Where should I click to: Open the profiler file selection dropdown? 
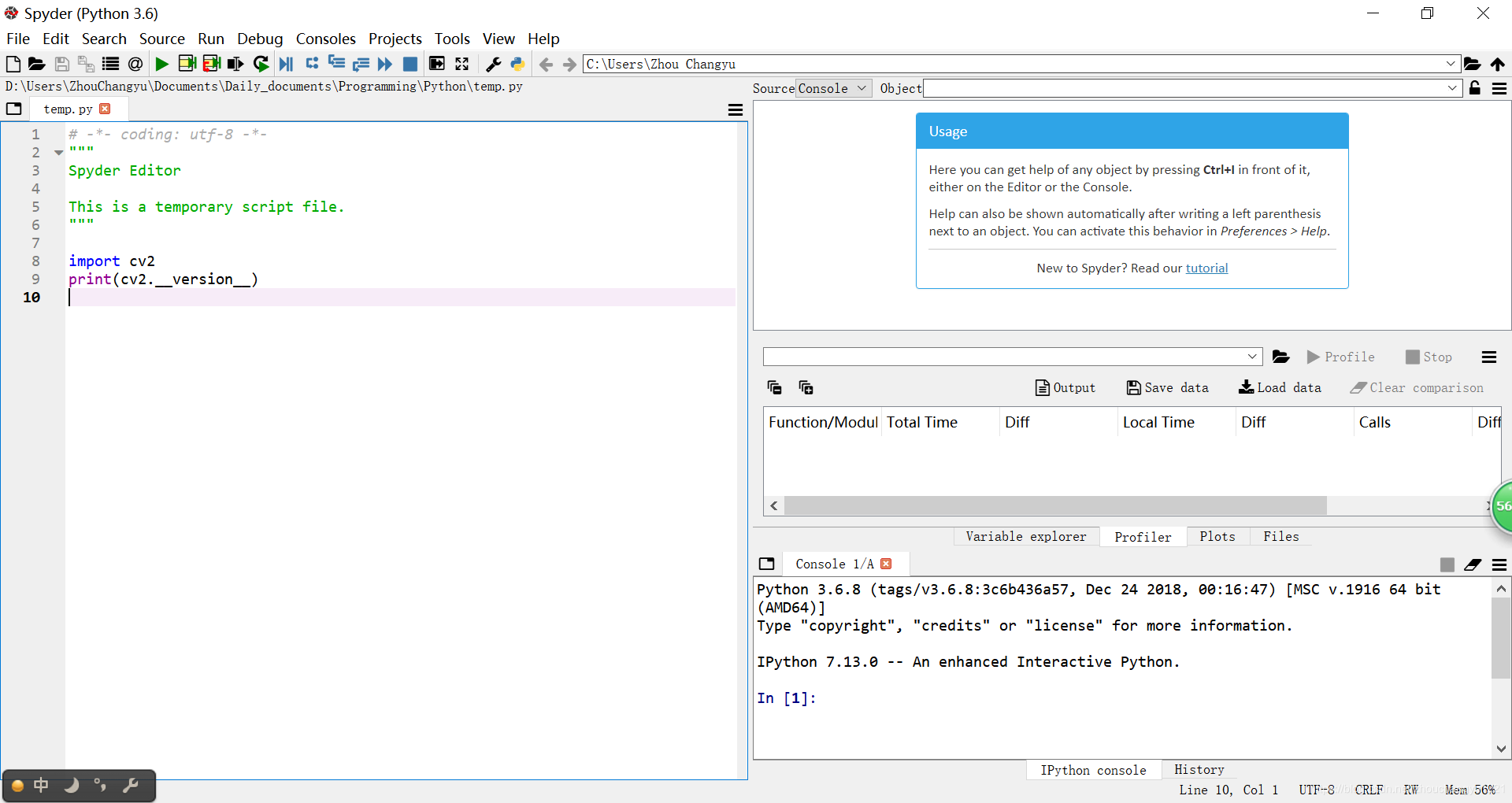pos(1252,357)
